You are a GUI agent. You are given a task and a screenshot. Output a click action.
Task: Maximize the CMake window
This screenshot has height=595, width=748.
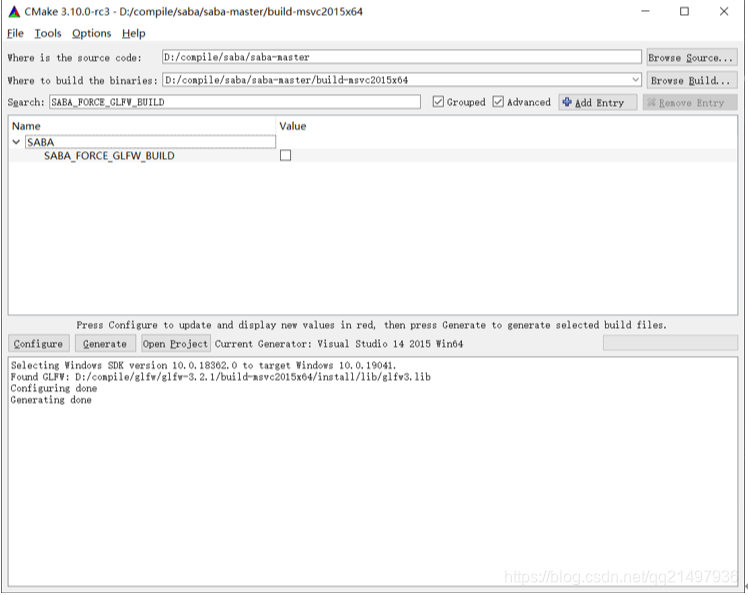tap(685, 11)
